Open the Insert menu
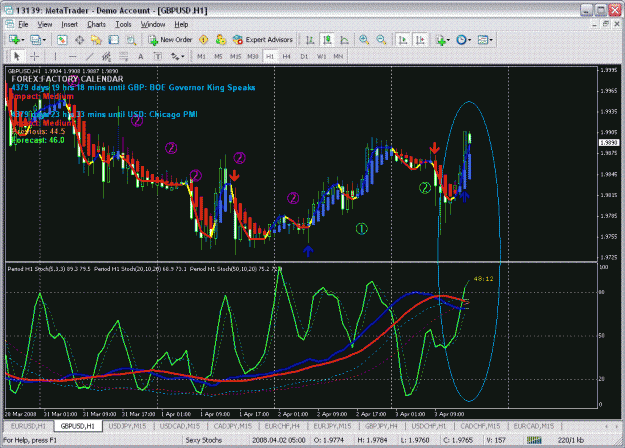 pyautogui.click(x=69, y=24)
